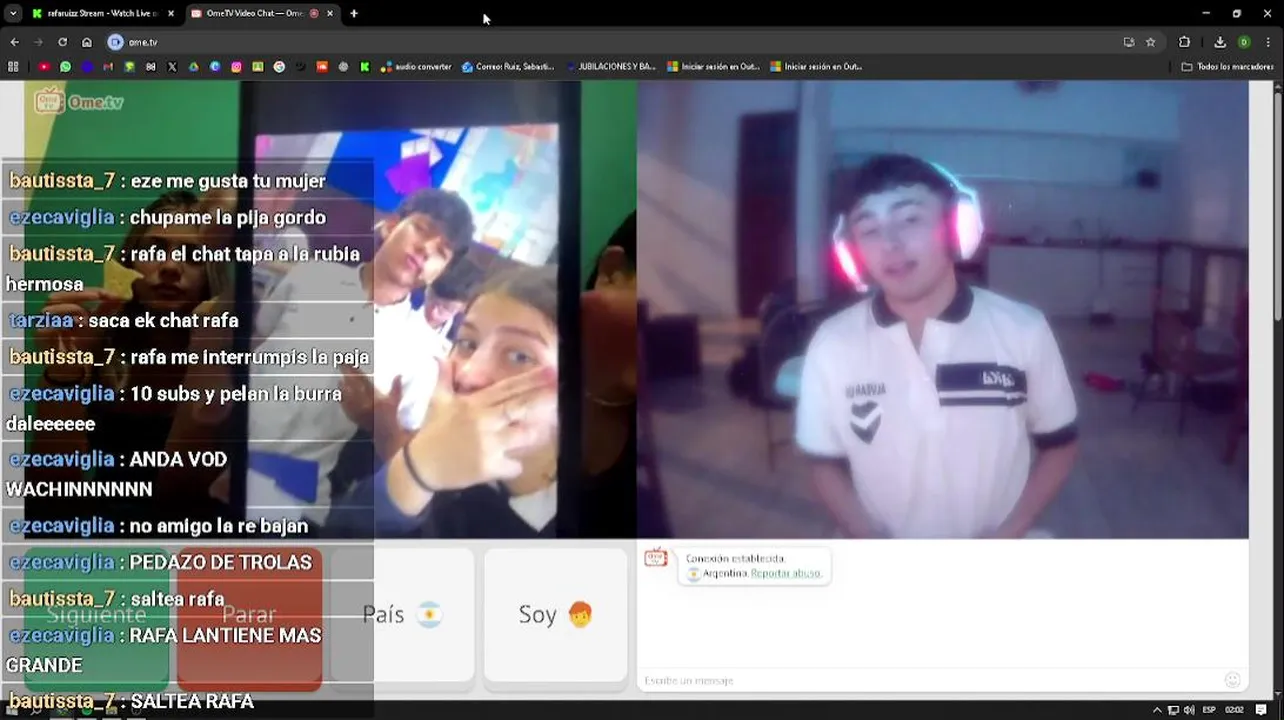Open the Instagram bookmark
1284x720 pixels.
coord(236,67)
